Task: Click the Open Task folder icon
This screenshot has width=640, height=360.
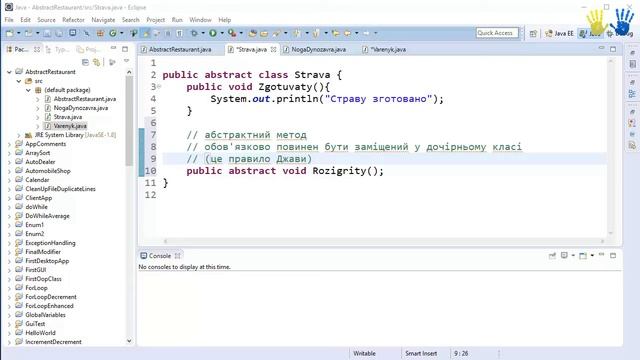Action: tap(264, 33)
